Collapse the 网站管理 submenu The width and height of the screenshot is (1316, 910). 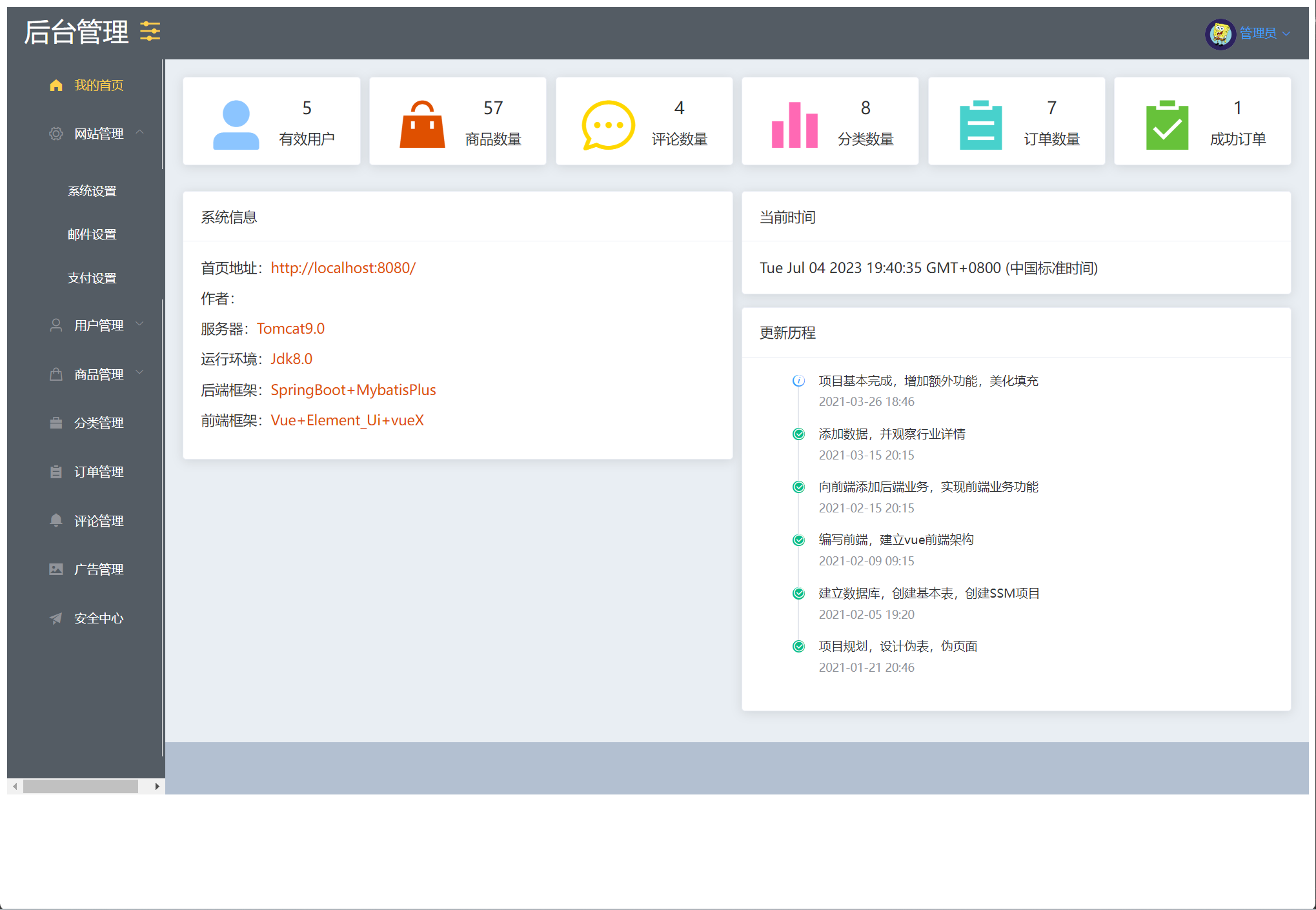98,134
